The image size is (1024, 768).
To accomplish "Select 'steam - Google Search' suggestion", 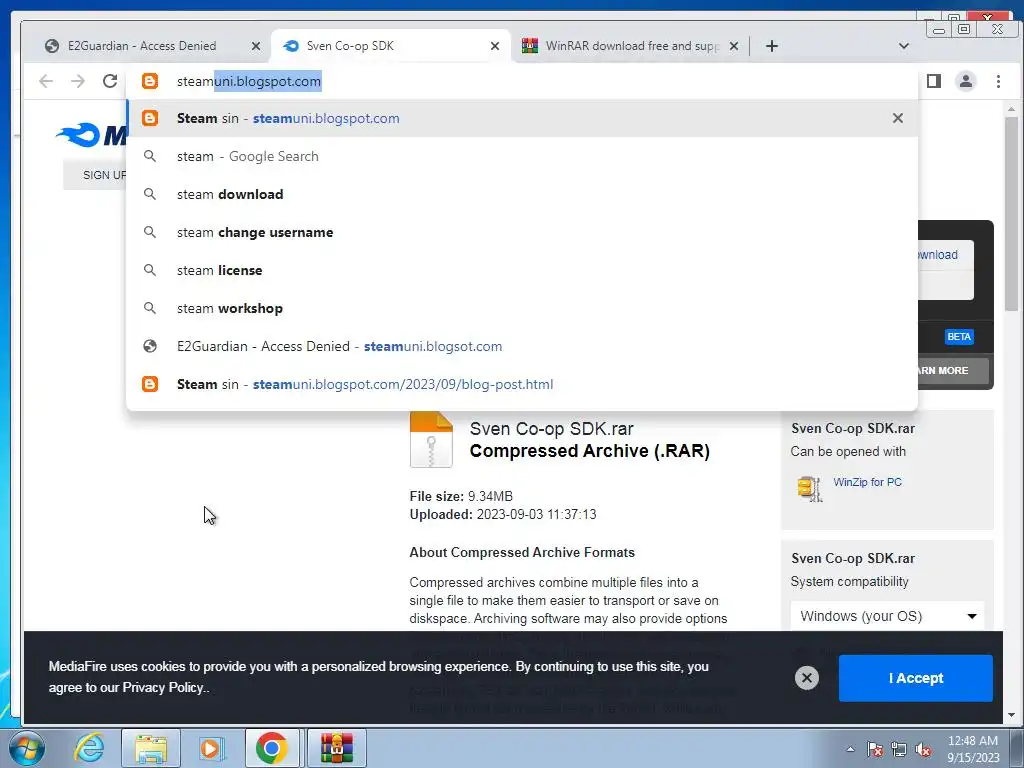I will (522, 156).
